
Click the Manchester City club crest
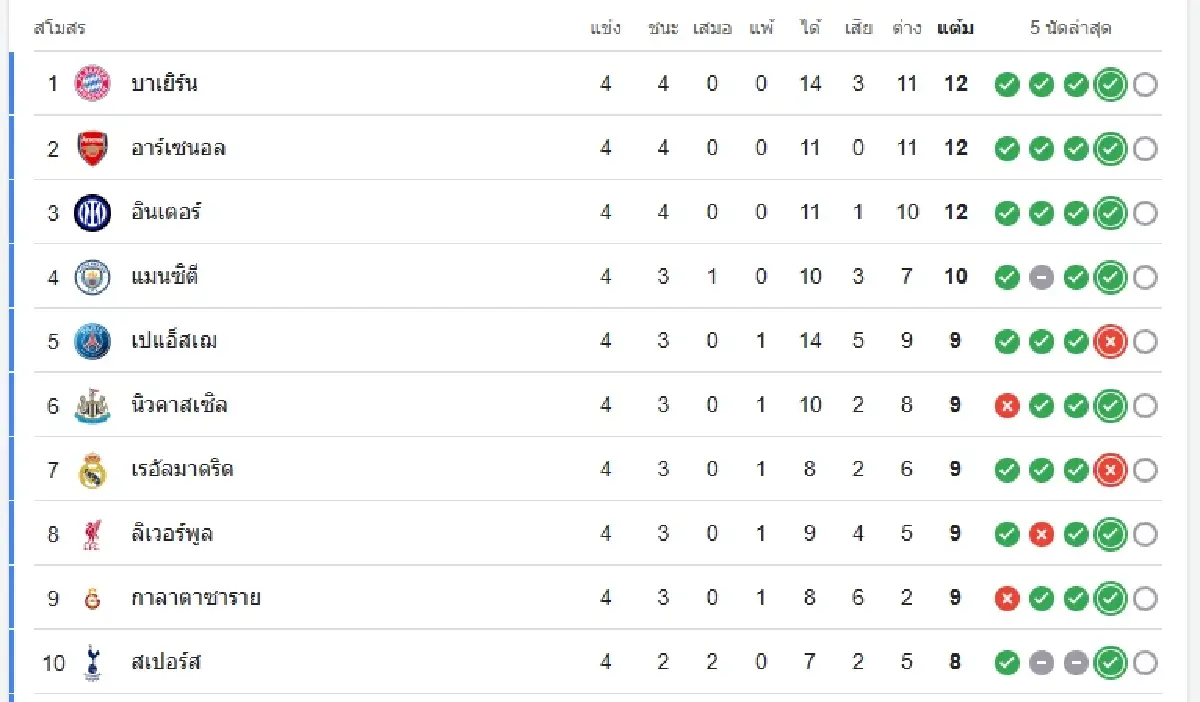[93, 277]
